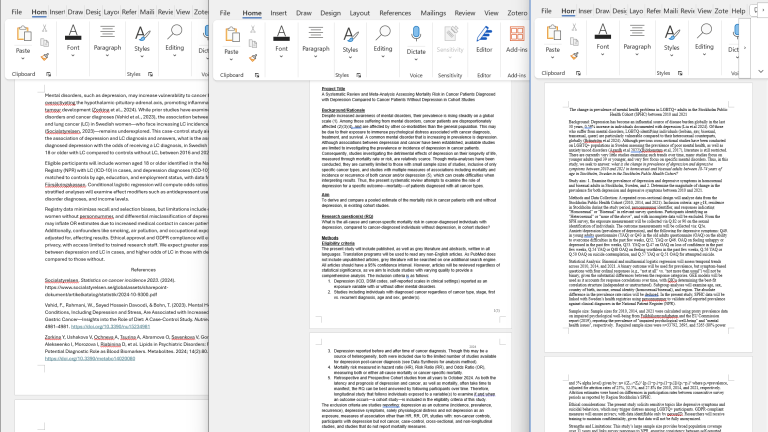Click the 'Background/Rationale' heading in the middle document
The width and height of the screenshot is (768, 432).
343,110
